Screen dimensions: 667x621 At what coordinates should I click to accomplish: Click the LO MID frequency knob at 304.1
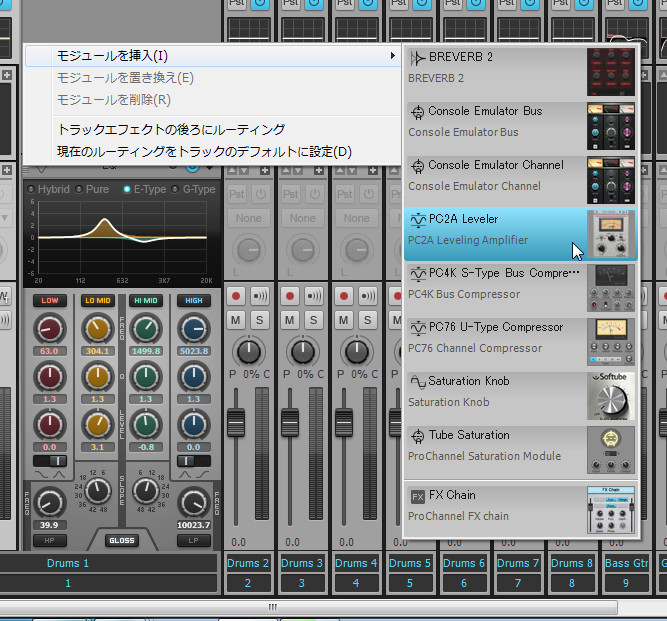98,329
